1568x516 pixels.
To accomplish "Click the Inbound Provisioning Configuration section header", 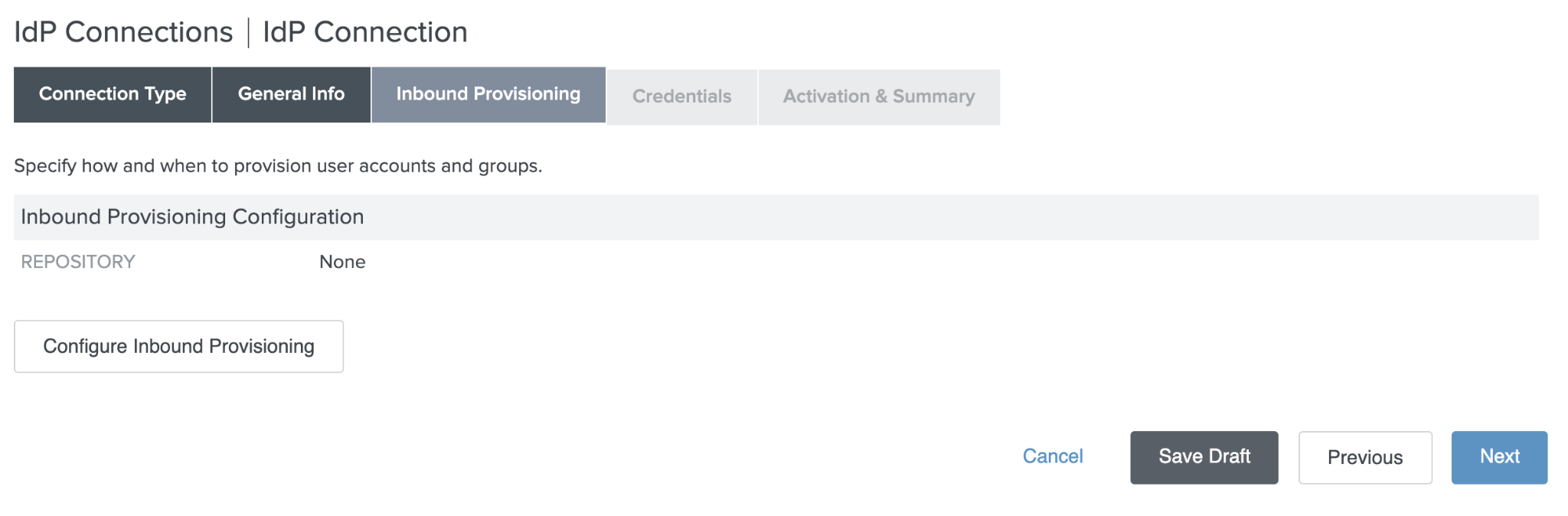I will 192,217.
